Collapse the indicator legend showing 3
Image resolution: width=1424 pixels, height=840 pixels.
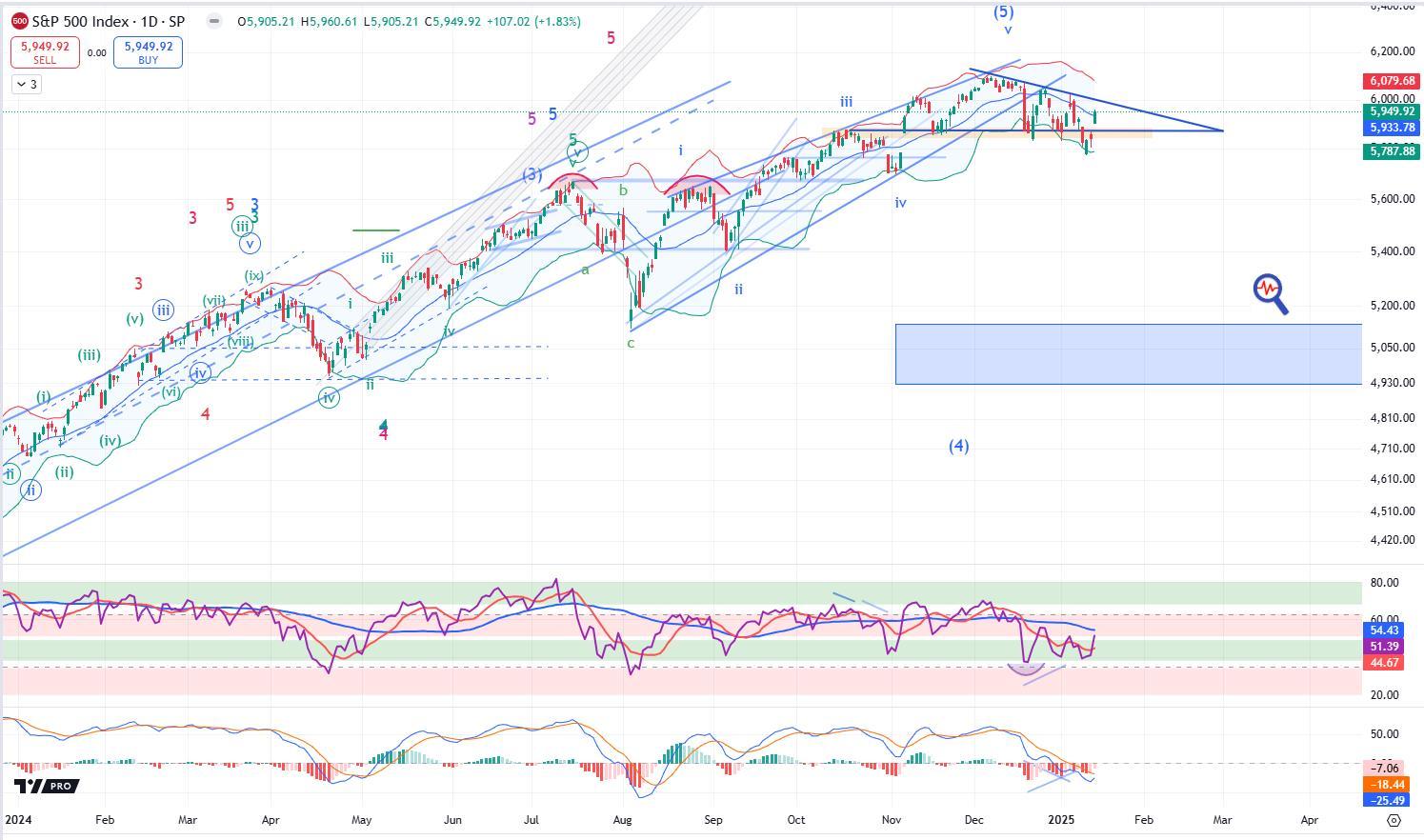click(27, 84)
